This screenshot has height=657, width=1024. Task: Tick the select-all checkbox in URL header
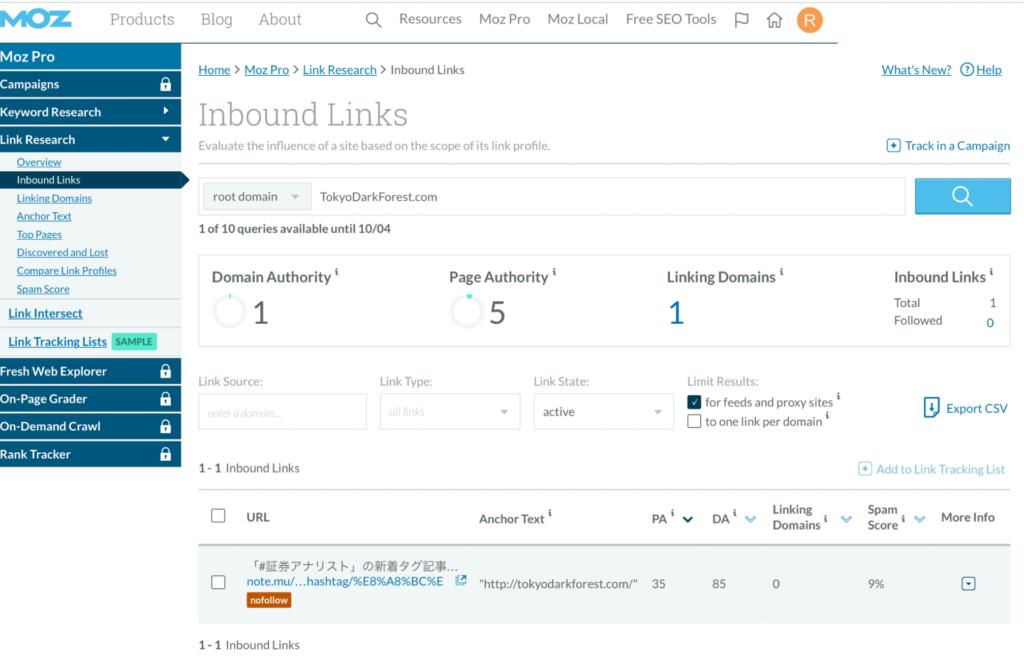(218, 516)
